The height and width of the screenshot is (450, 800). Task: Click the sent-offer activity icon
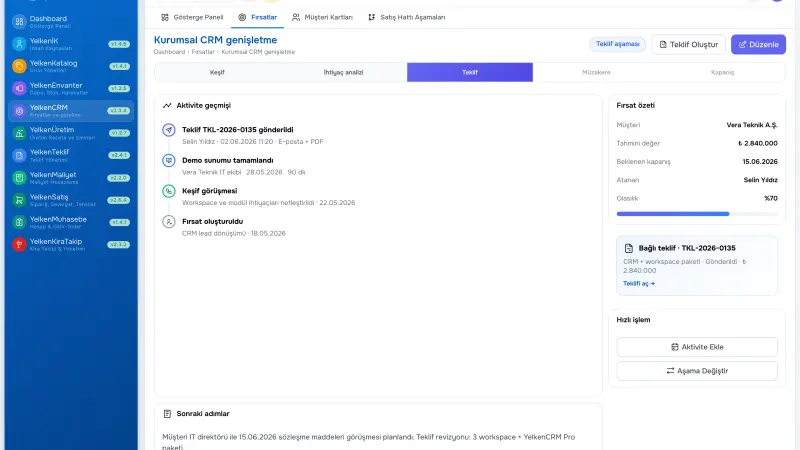point(169,130)
